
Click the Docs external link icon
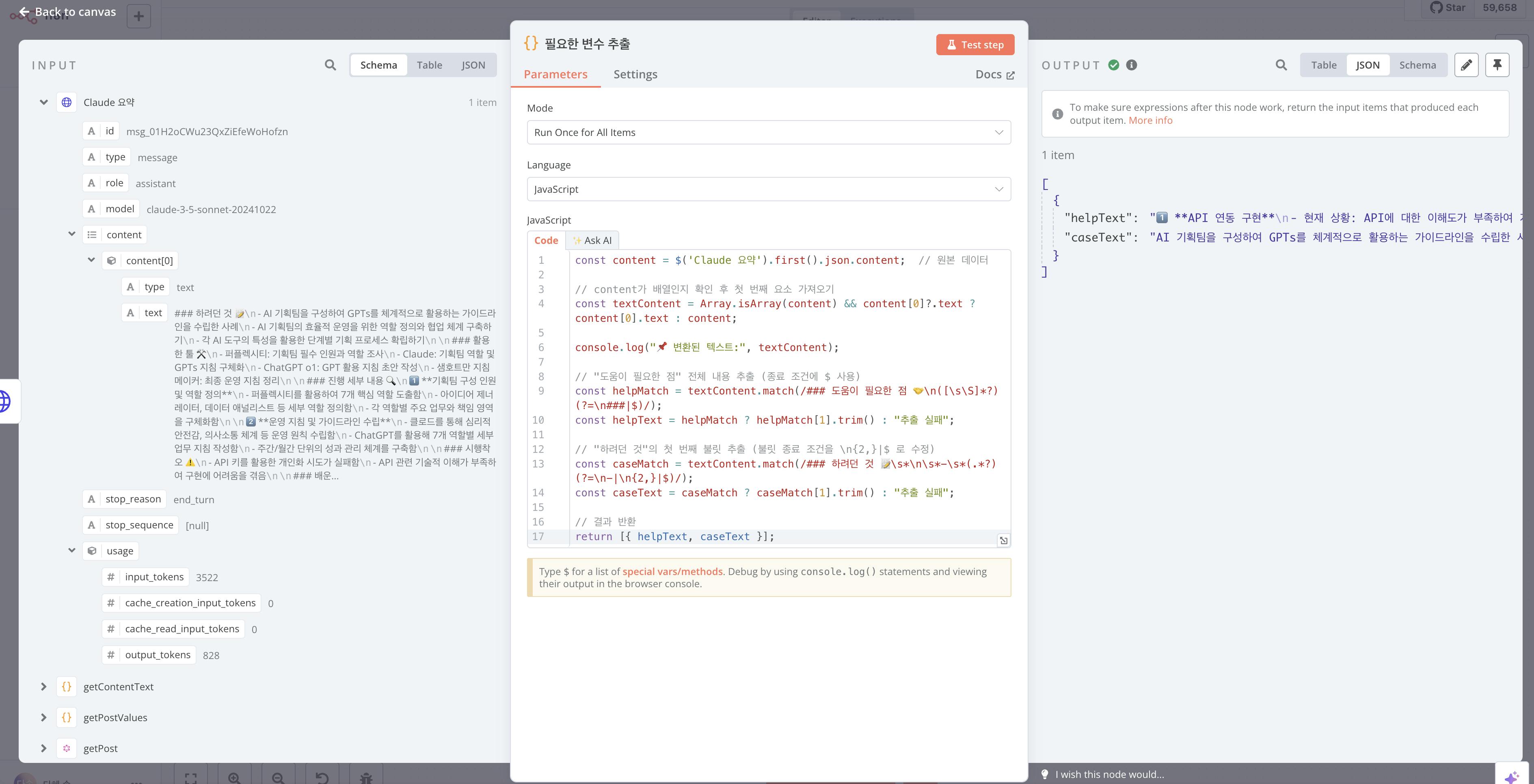[1010, 75]
